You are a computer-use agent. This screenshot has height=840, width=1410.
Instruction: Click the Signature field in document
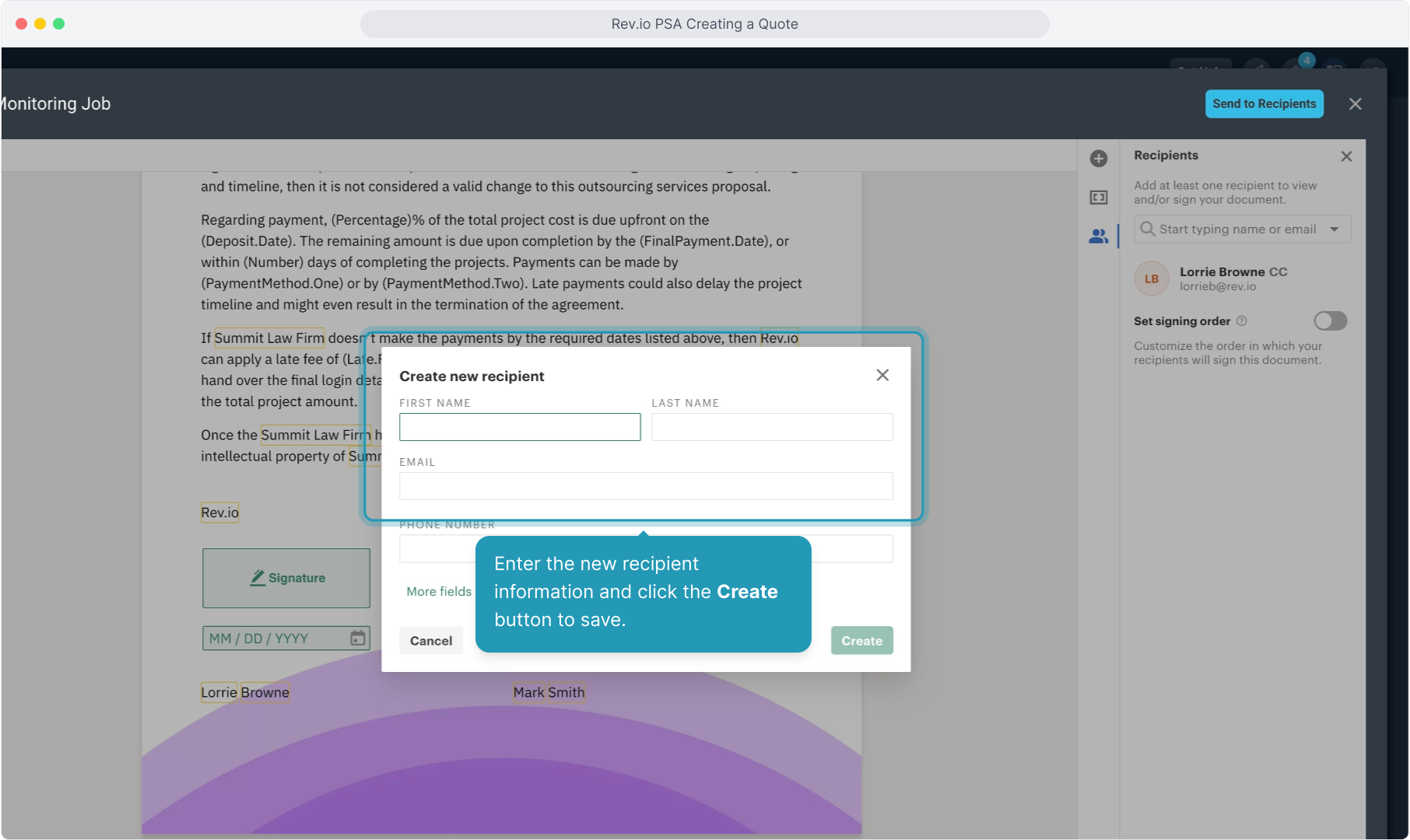(x=286, y=578)
